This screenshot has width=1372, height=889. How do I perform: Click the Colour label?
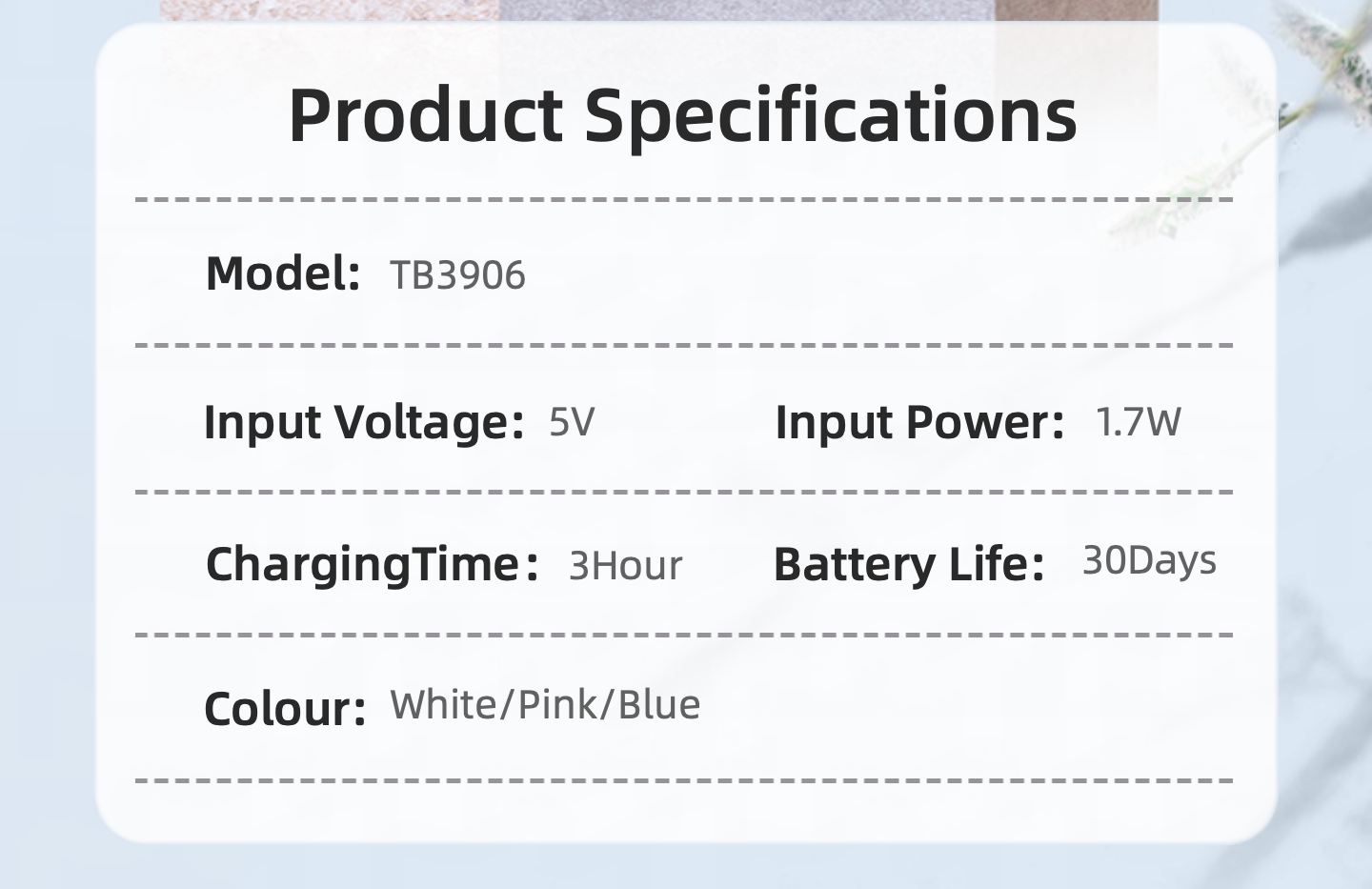[x=285, y=709]
